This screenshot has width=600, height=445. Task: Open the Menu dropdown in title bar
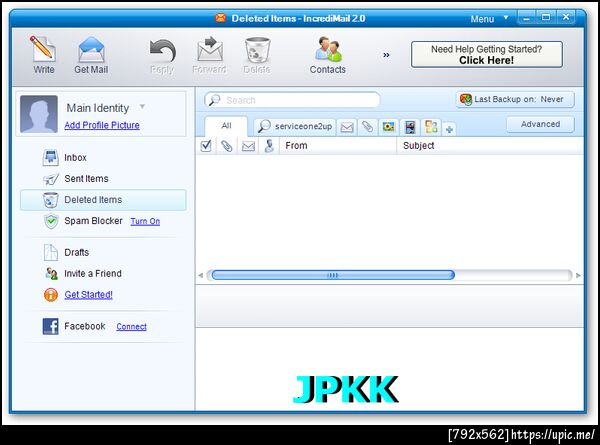click(x=489, y=19)
